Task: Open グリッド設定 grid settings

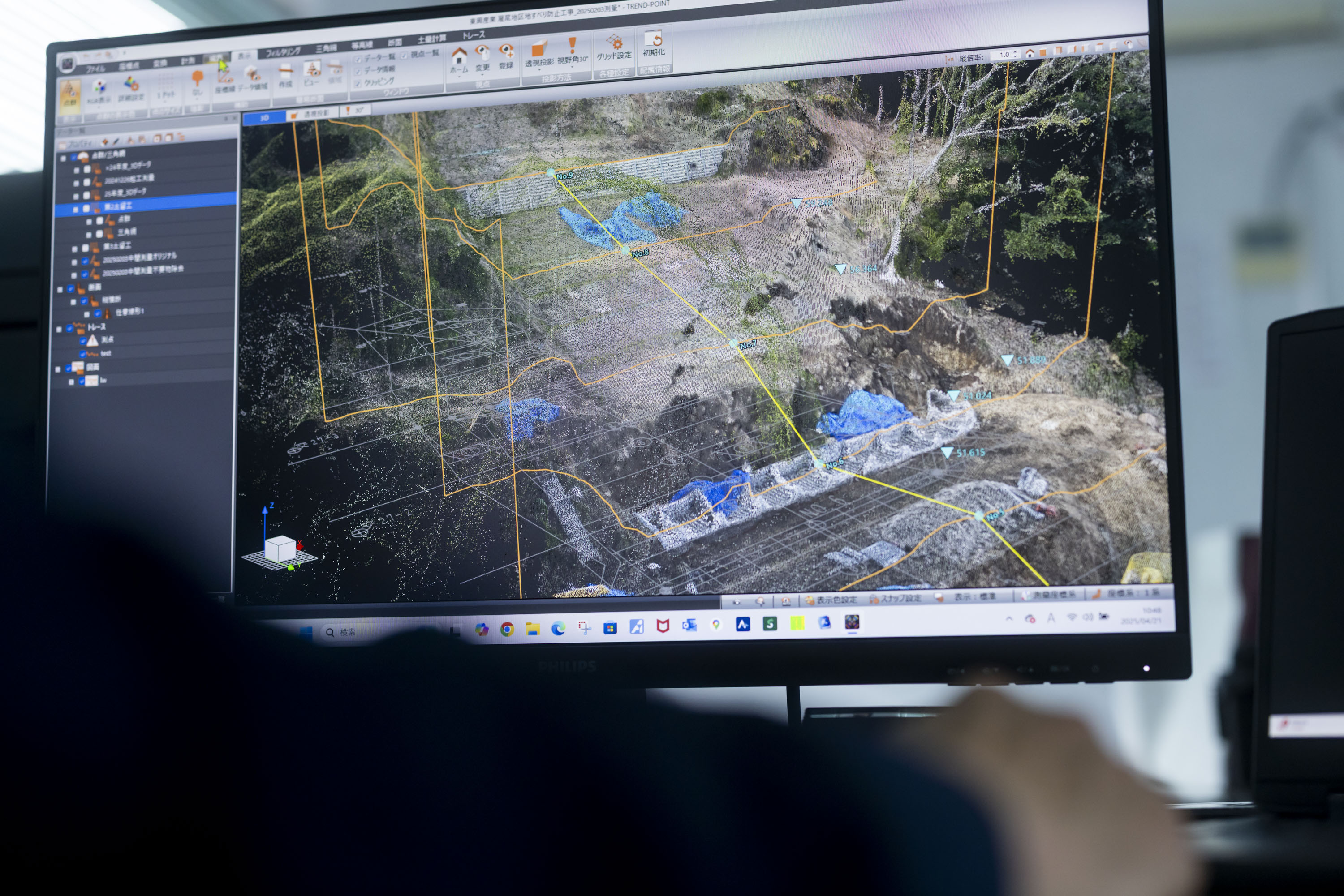Action: (x=614, y=47)
